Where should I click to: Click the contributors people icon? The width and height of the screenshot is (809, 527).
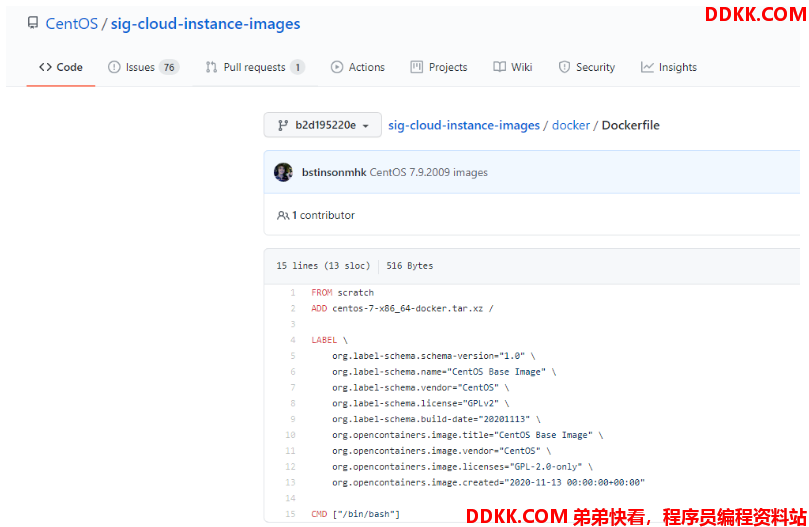tap(283, 215)
